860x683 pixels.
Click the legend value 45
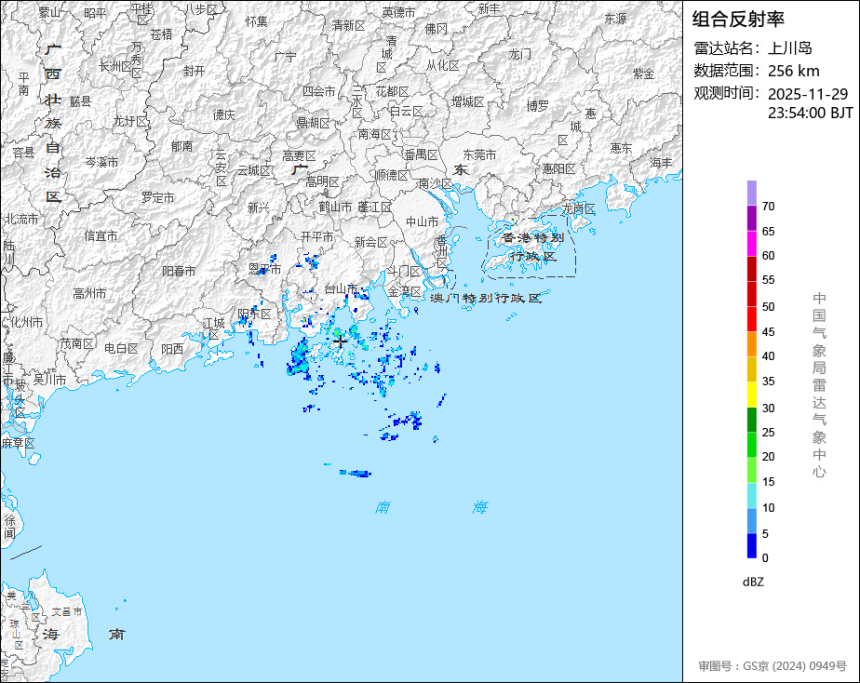(768, 332)
